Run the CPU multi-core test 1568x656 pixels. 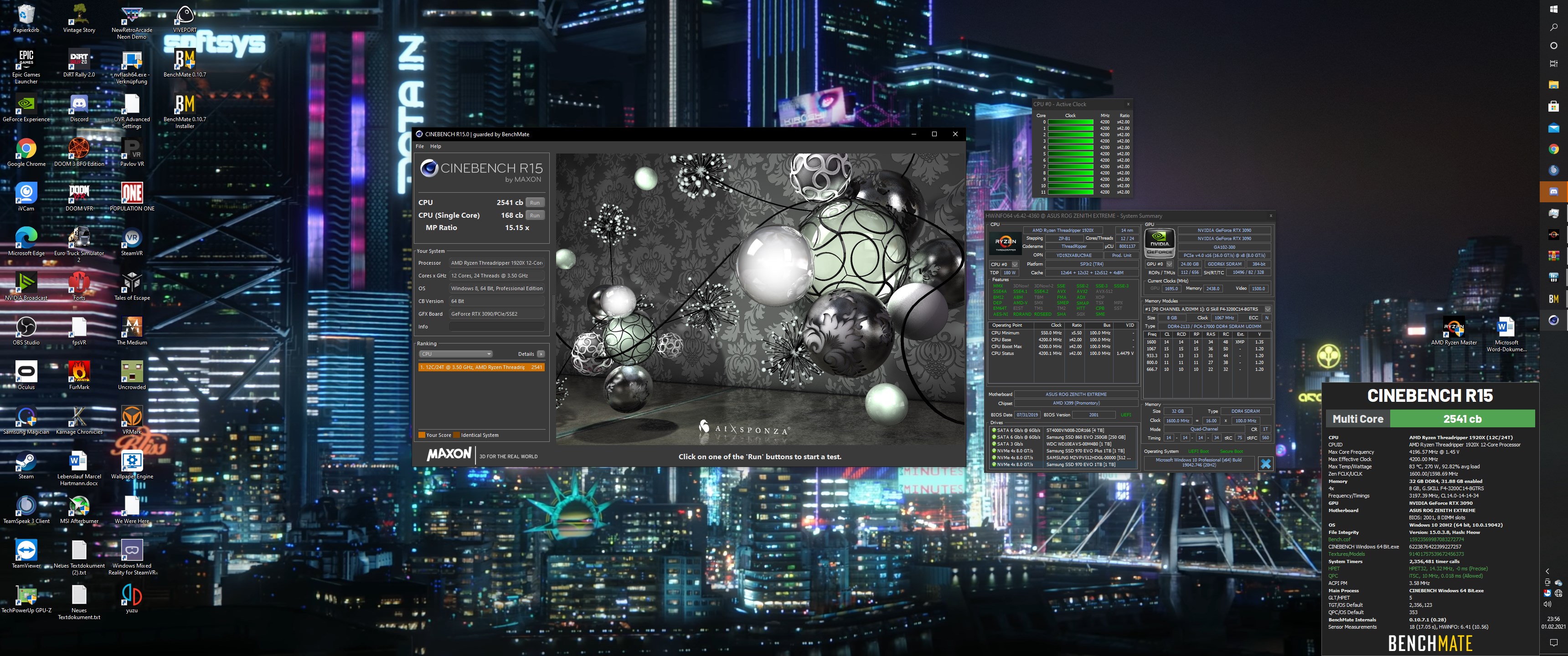[x=534, y=203]
